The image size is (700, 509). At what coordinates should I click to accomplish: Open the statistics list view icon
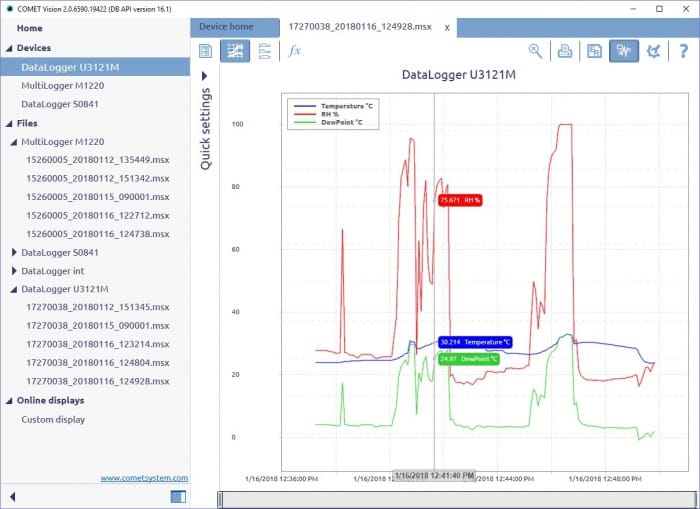click(x=265, y=51)
